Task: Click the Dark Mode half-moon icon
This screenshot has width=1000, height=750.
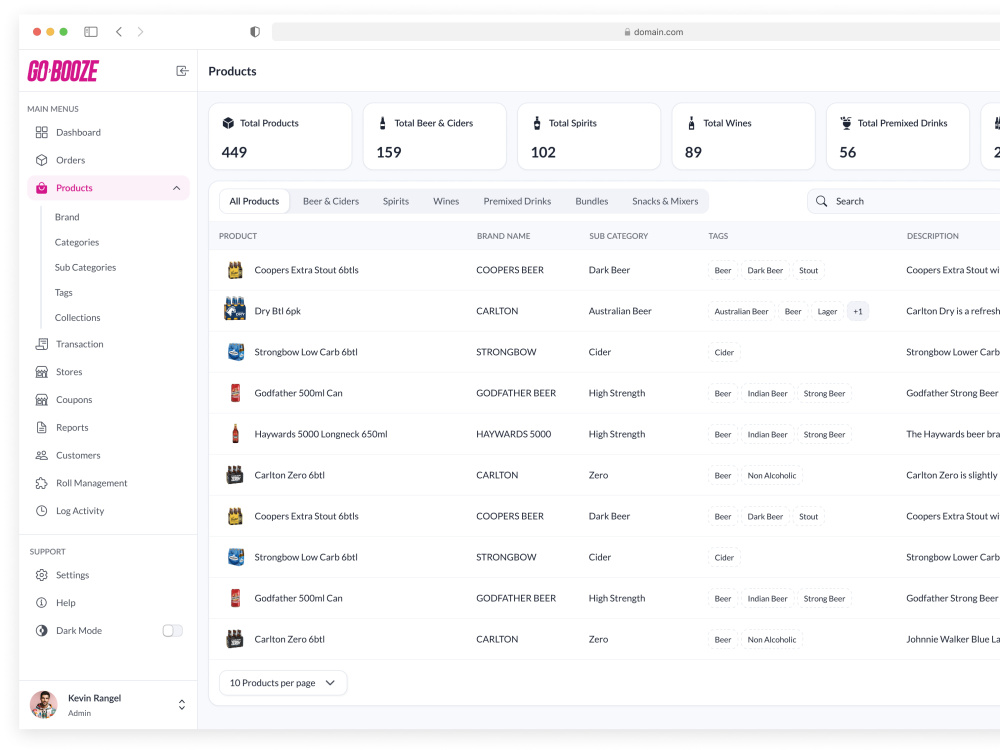Action: pyautogui.click(x=41, y=631)
